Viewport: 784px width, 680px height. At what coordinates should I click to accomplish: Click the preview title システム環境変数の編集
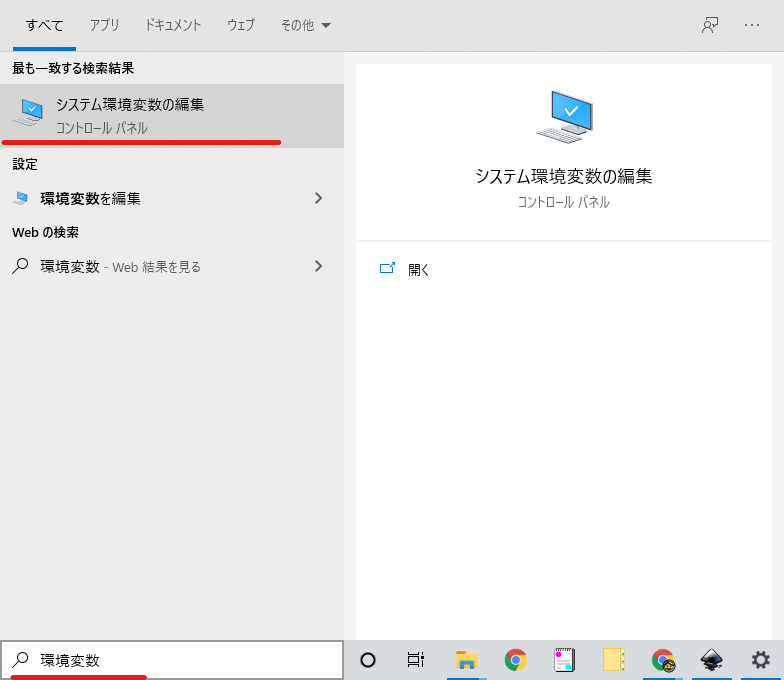click(564, 176)
